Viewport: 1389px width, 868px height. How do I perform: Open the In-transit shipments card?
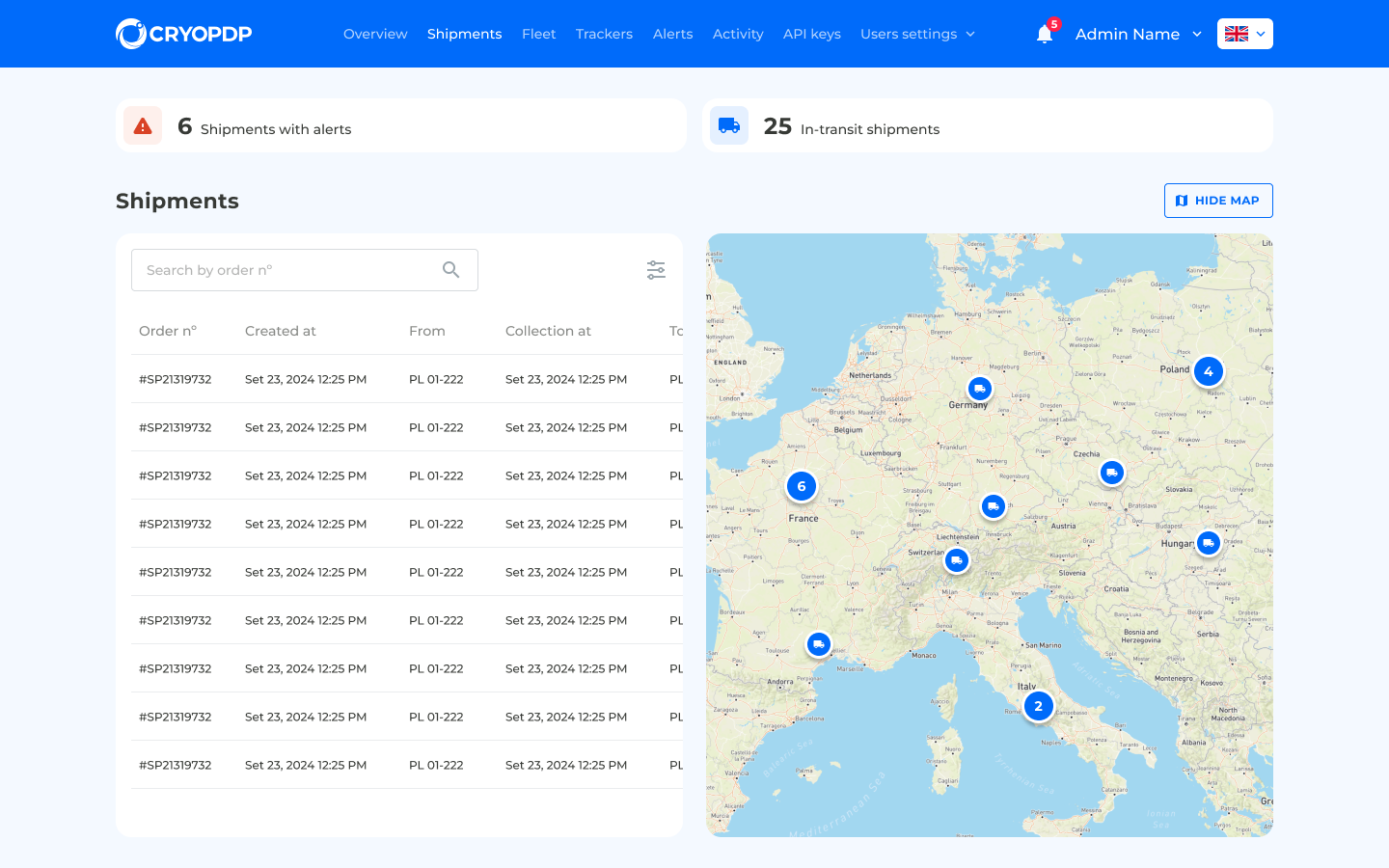988,125
